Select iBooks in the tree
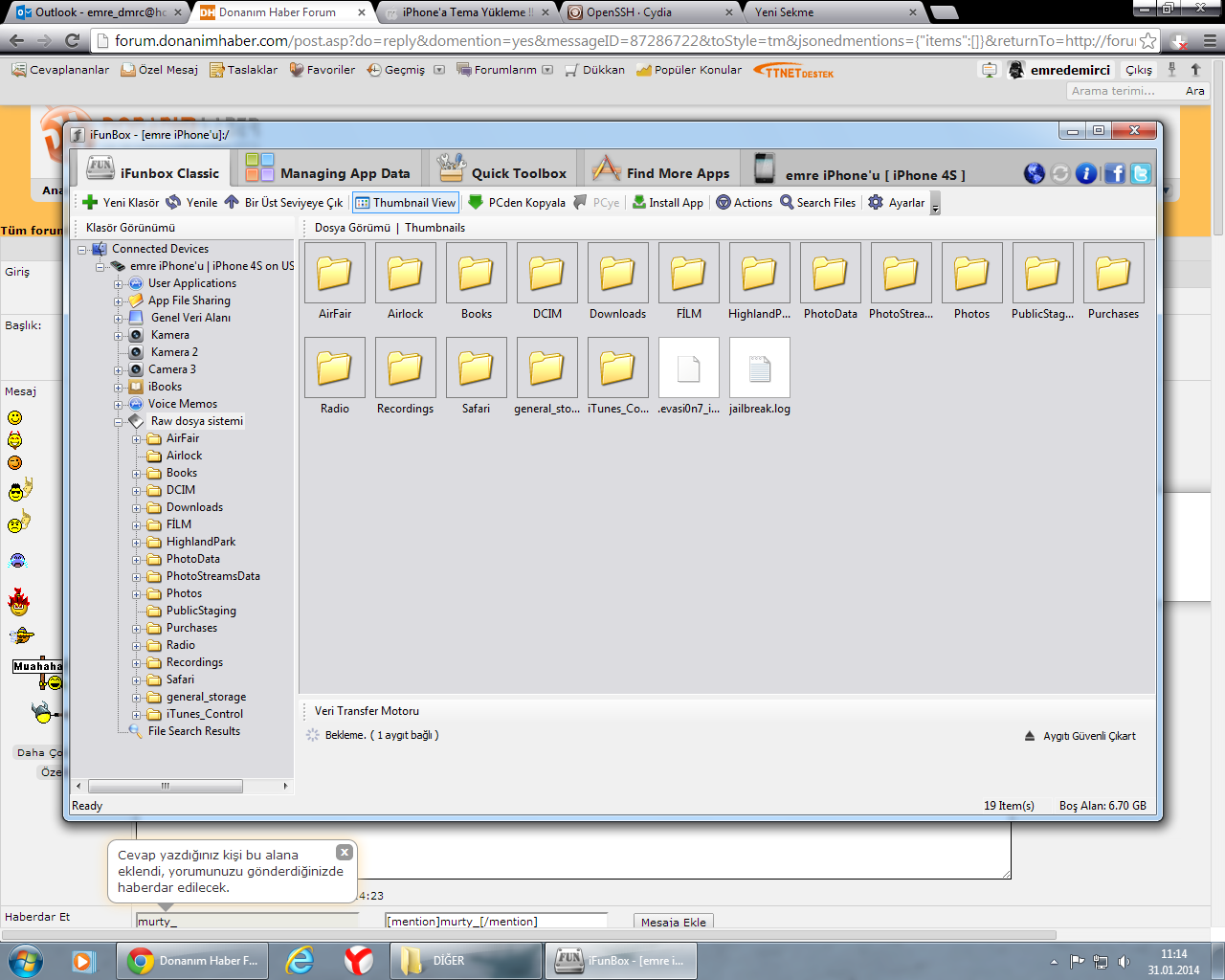Screen dimensions: 1225x980 [x=165, y=387]
